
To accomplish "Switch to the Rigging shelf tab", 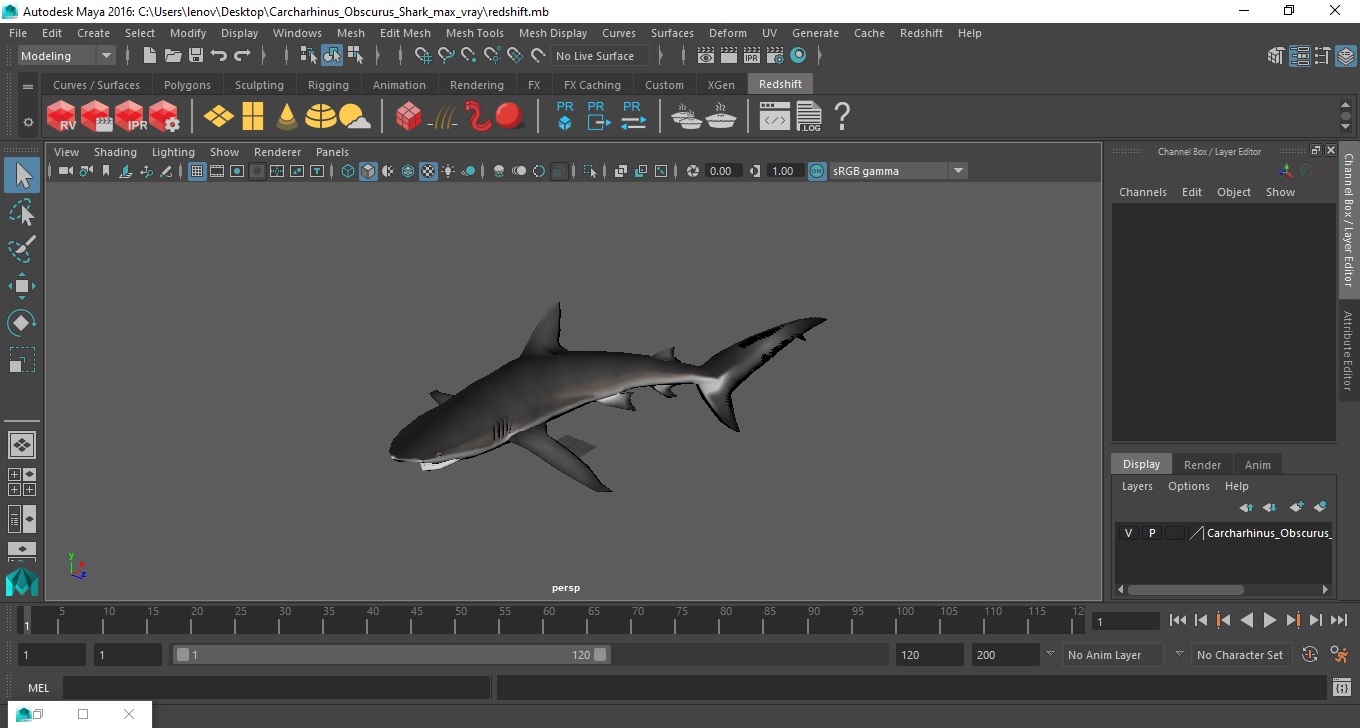I will [x=328, y=85].
